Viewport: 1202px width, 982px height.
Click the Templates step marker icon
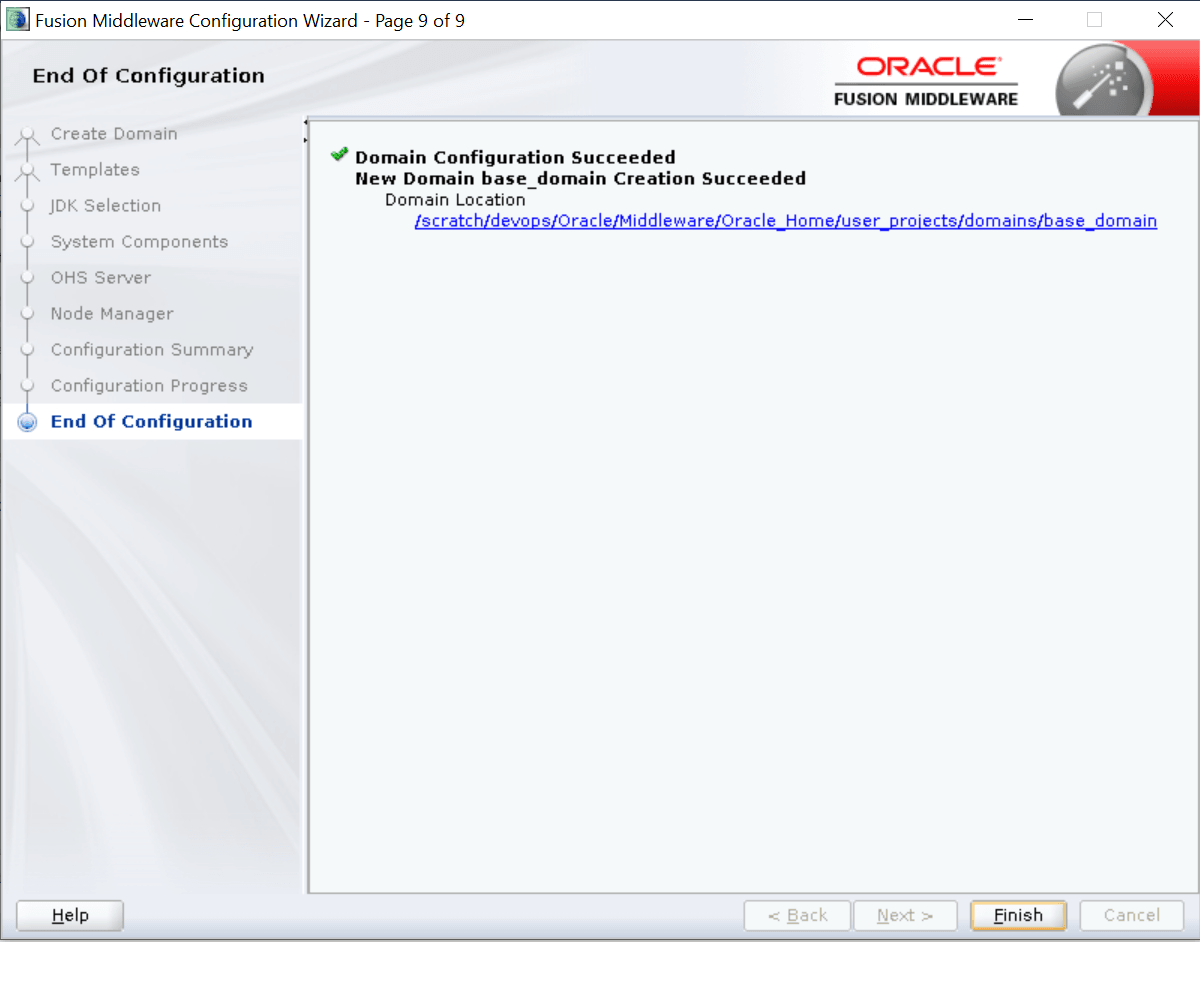(28, 172)
